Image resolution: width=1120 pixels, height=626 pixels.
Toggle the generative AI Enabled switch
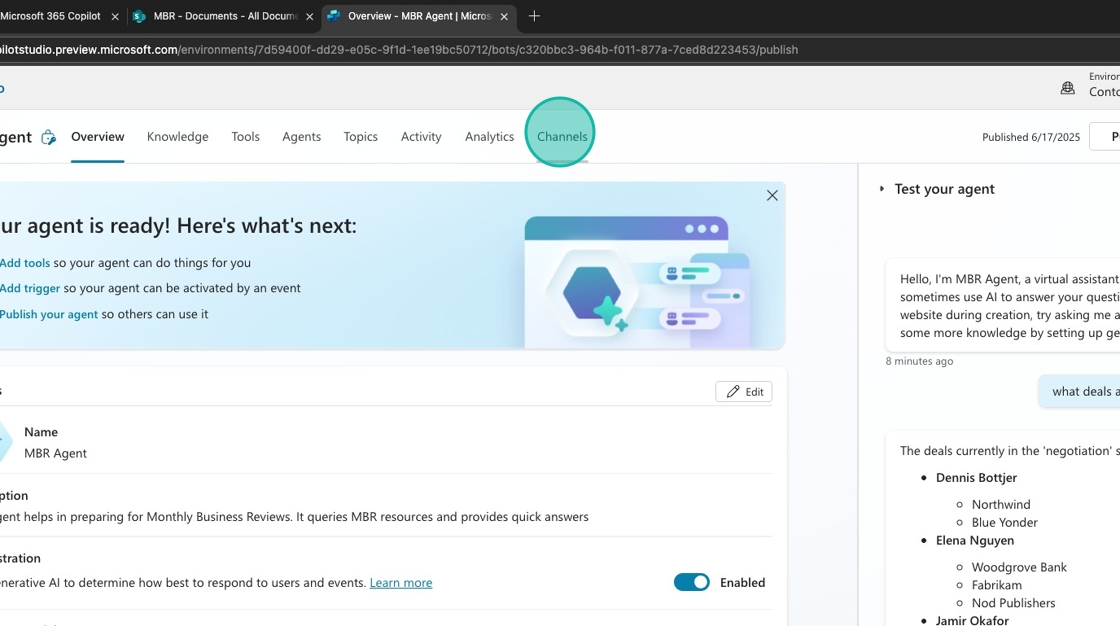coord(691,582)
